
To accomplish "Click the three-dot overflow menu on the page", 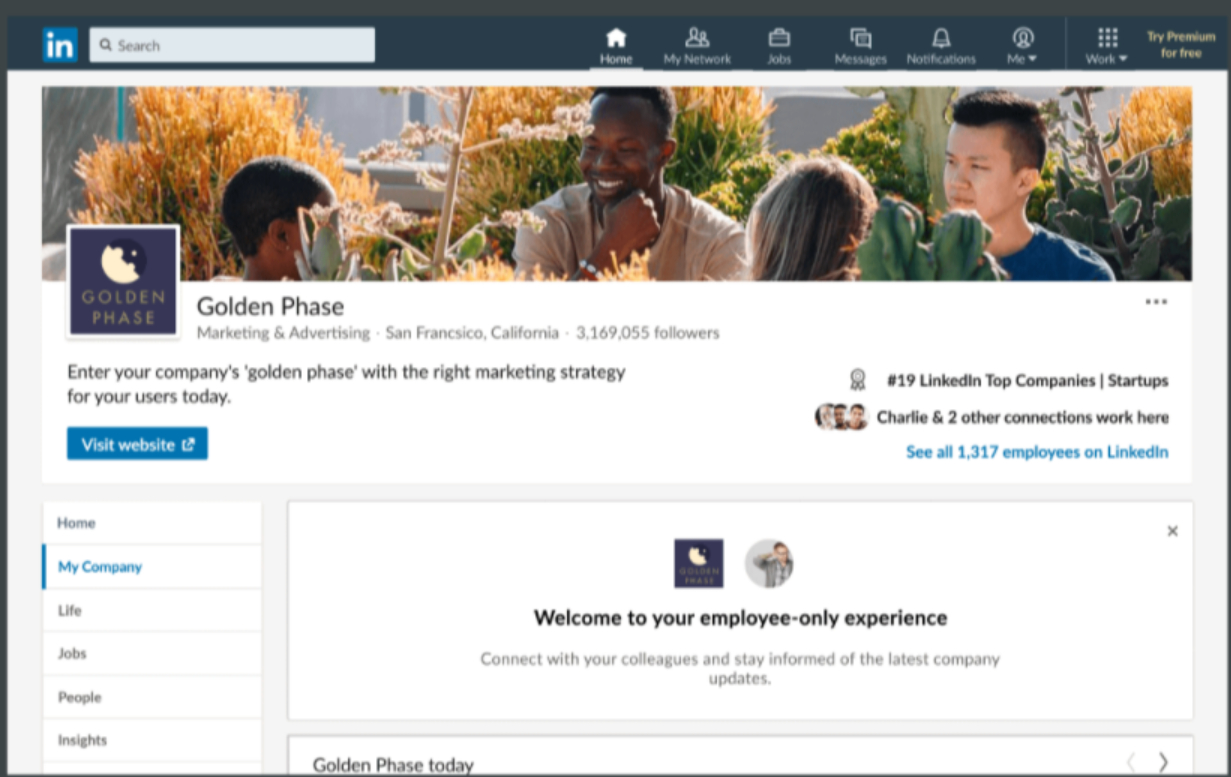I will (x=1156, y=301).
